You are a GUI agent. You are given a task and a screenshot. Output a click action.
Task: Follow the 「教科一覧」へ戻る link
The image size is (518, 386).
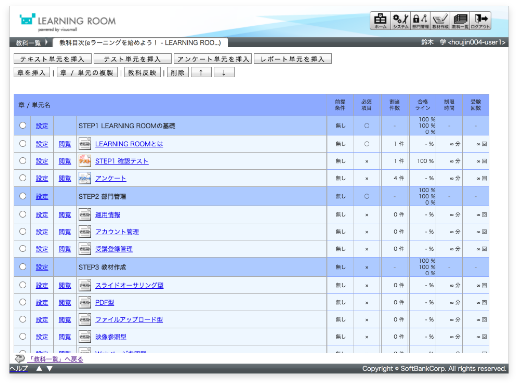pyautogui.click(x=55, y=359)
